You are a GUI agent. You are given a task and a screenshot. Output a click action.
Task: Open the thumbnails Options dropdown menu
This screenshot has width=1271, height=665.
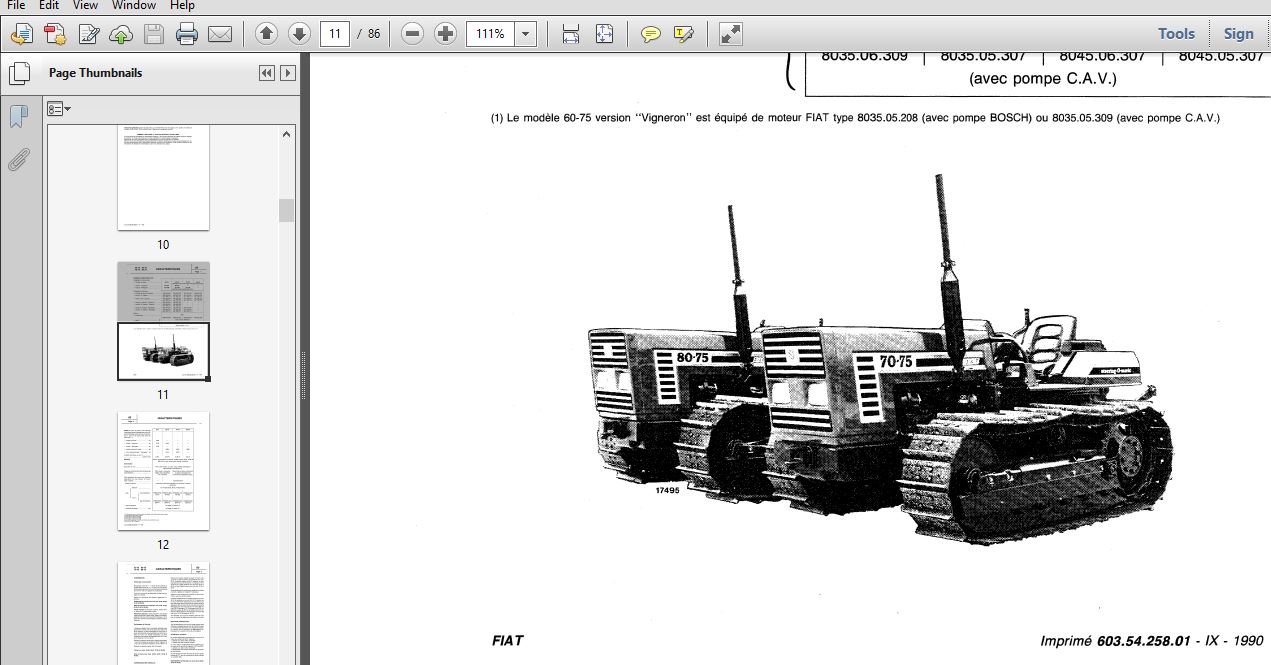click(x=59, y=109)
